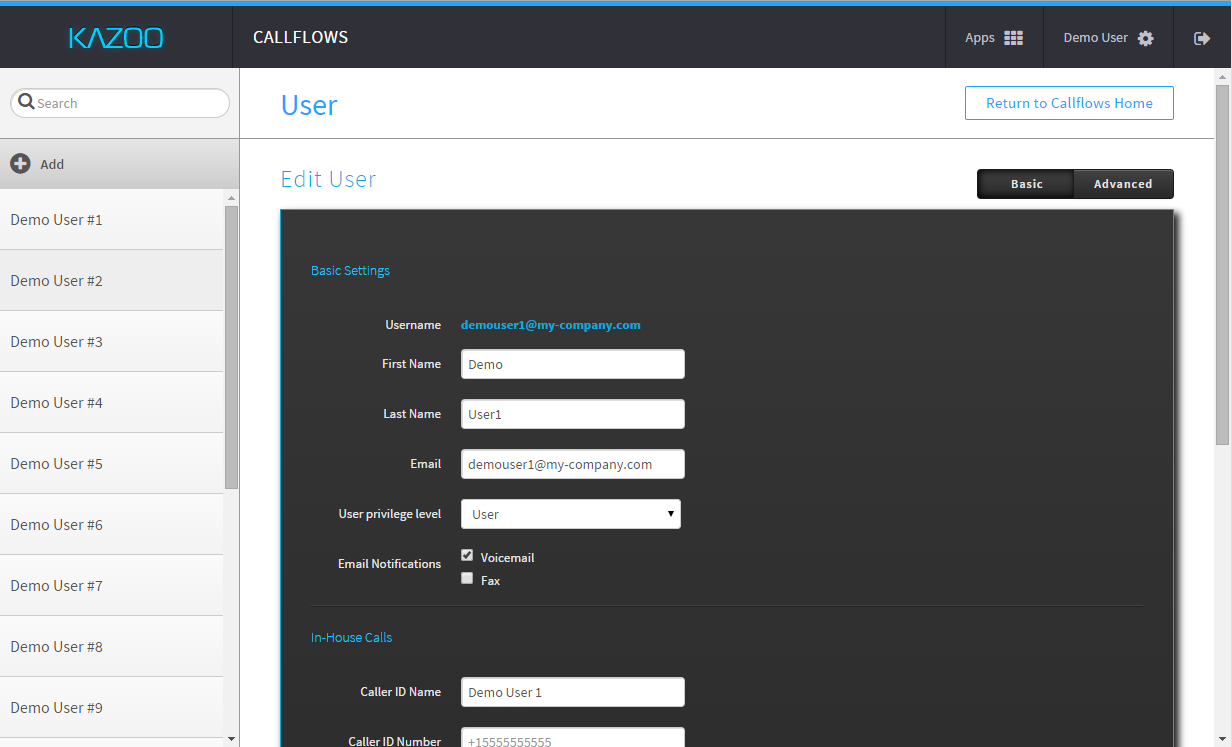Click the magnifier search icon
This screenshot has width=1232, height=747.
(x=27, y=102)
